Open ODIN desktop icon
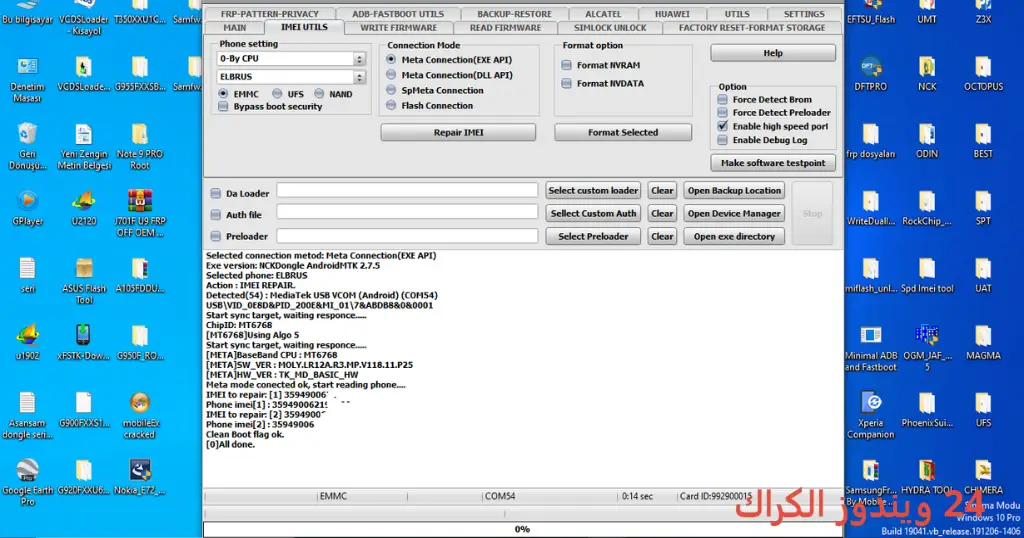 (x=927, y=141)
